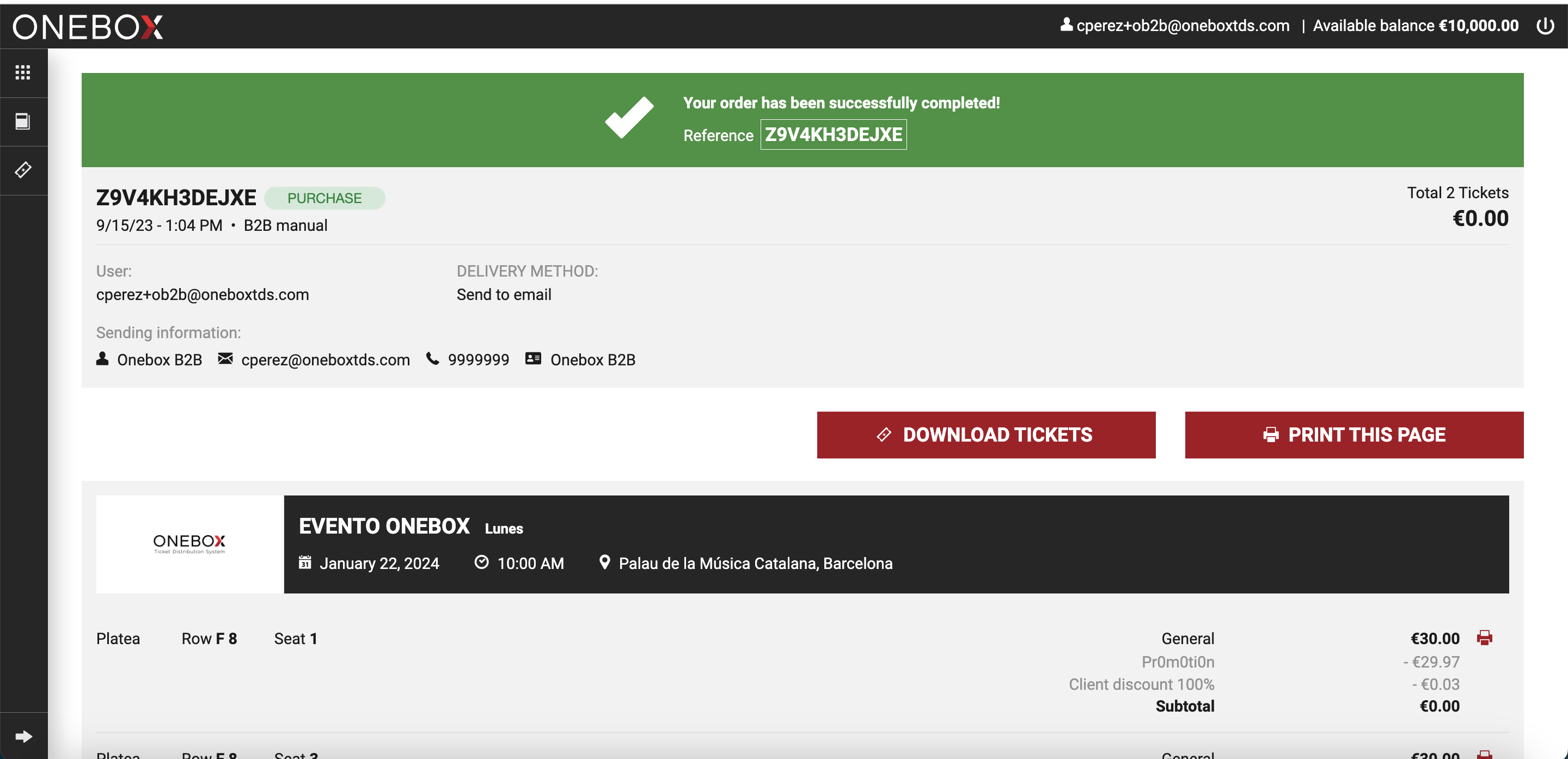
Task: Click the power logout icon
Action: [x=1545, y=26]
